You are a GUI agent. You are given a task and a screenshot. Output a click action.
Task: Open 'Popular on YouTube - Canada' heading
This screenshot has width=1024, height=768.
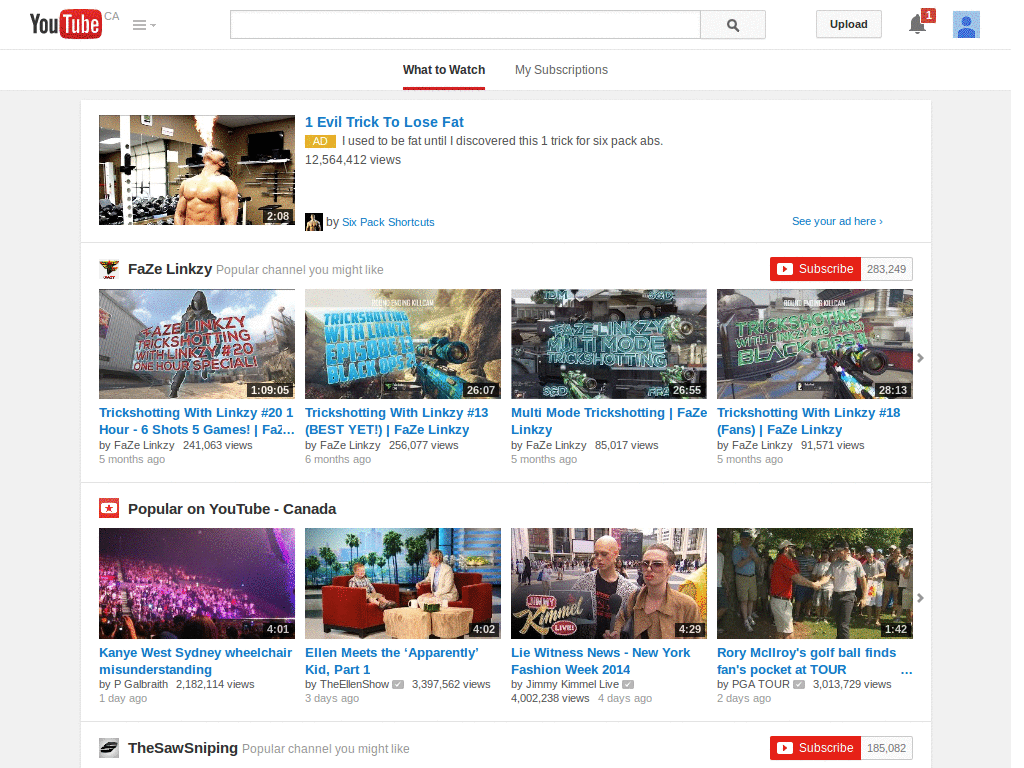coord(232,509)
